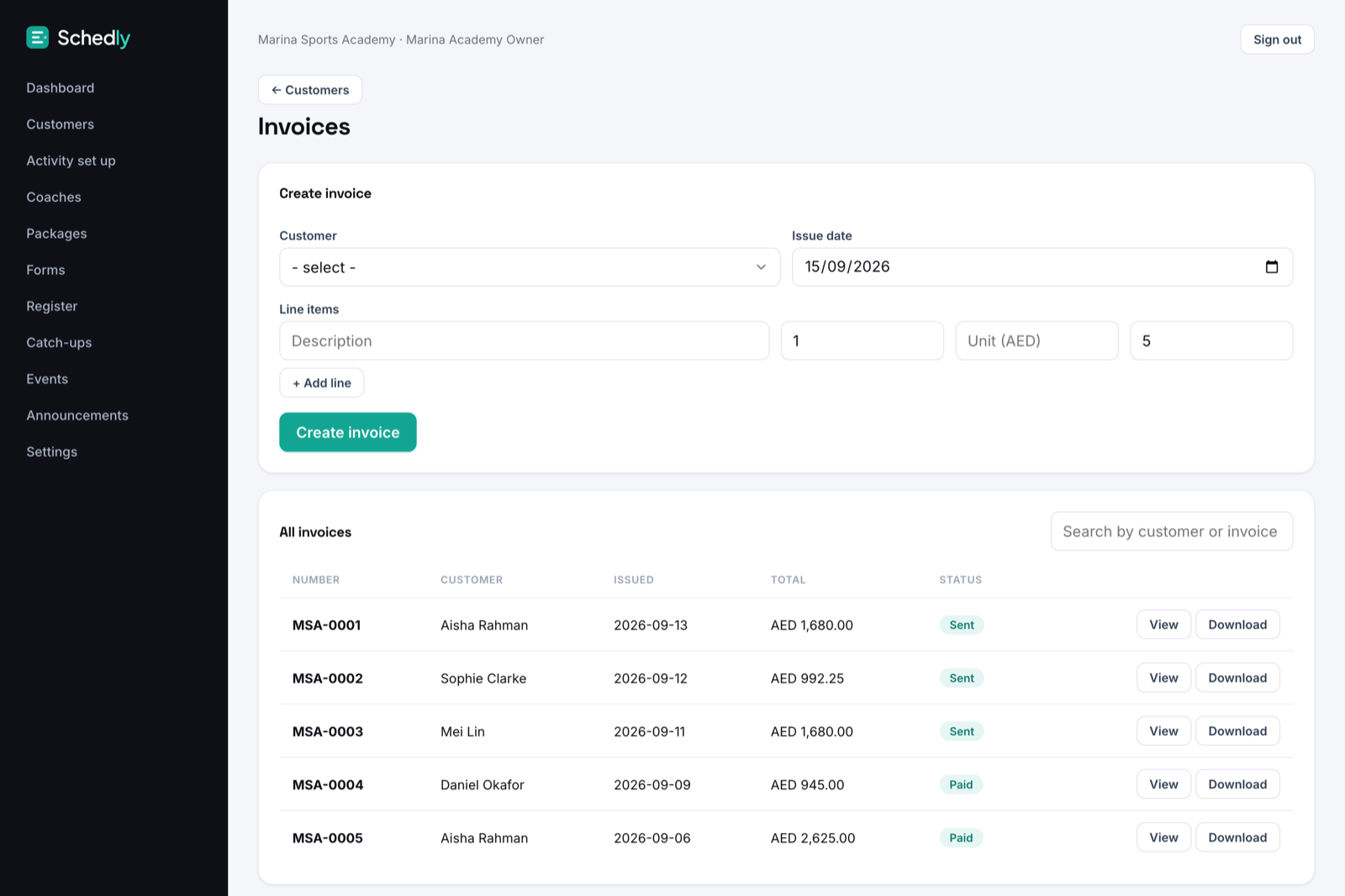Go to Customers in the sidebar

(61, 124)
